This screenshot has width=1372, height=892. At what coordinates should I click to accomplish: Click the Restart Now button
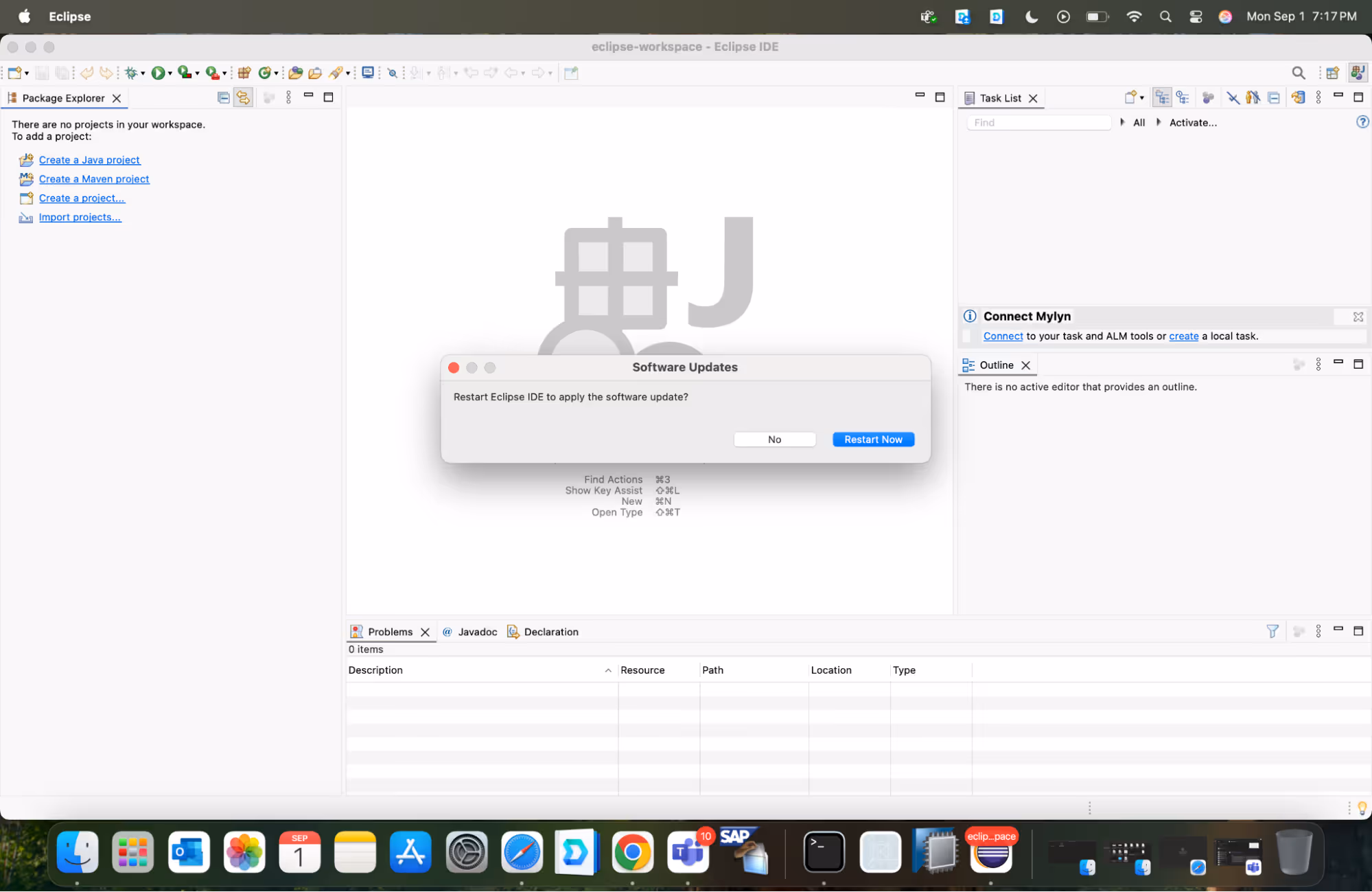[873, 439]
